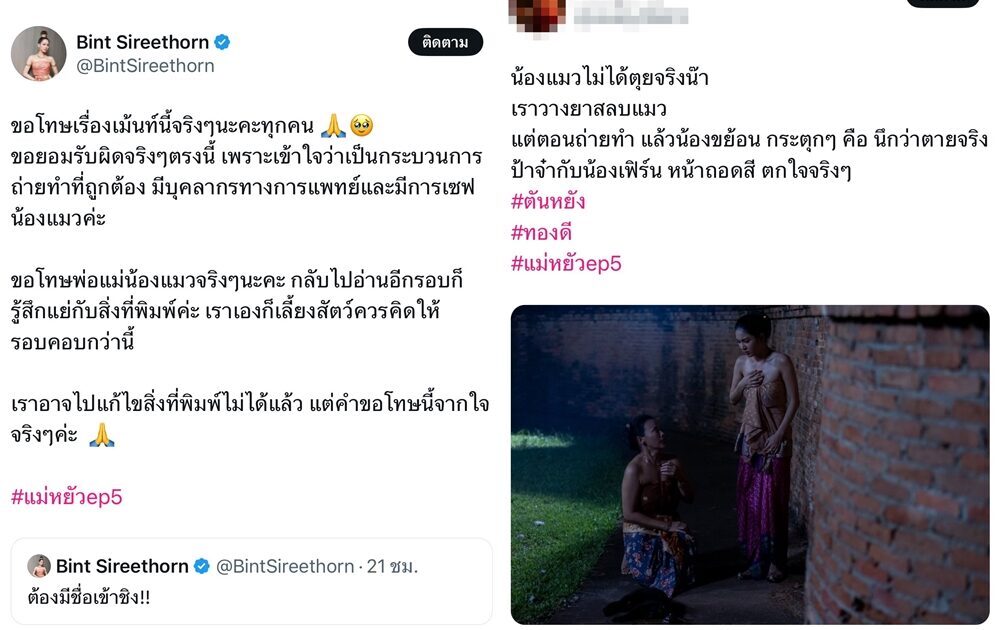The width and height of the screenshot is (1000, 630).
Task: Open the @BintSireethorn handle under the name
Action: [145, 66]
